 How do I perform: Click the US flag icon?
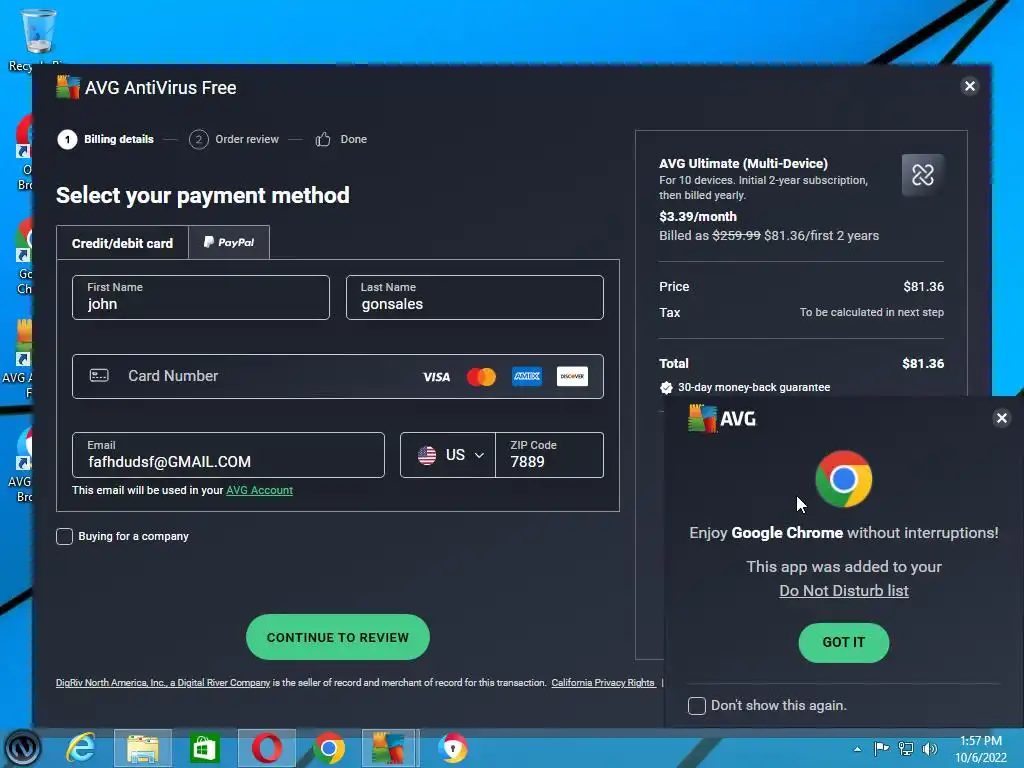coord(427,455)
